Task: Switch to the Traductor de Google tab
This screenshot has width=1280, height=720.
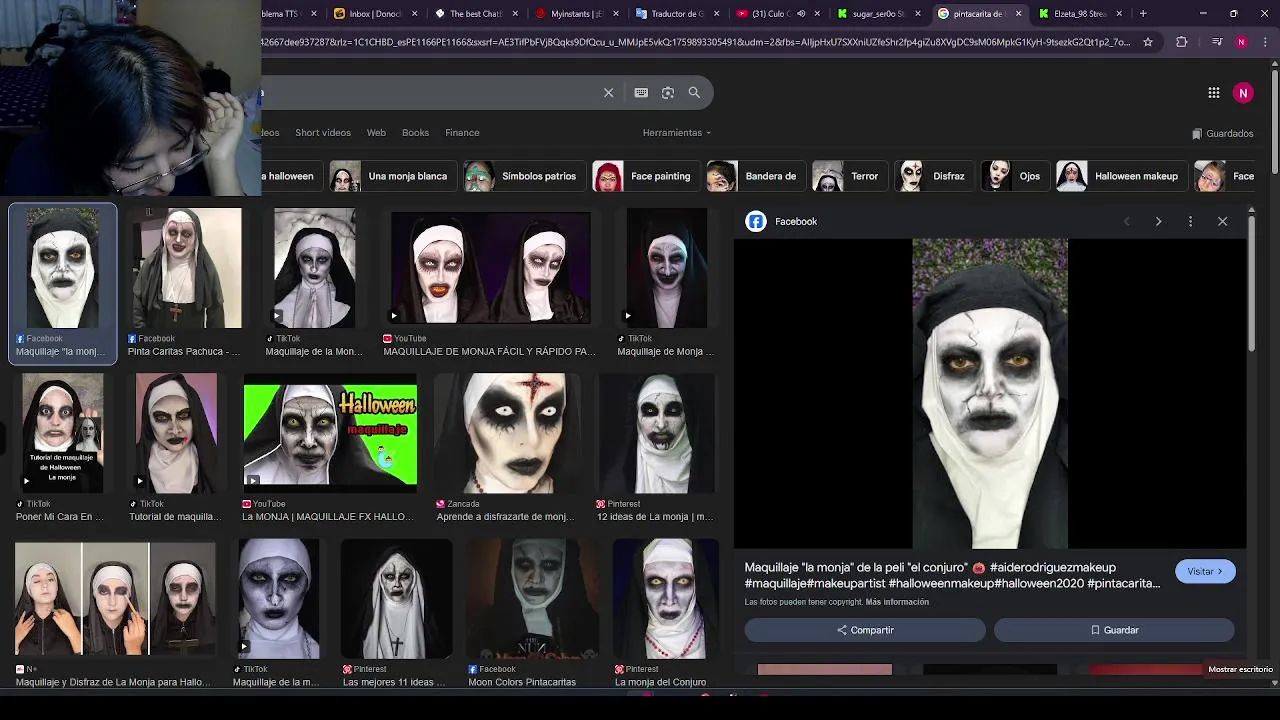Action: coord(678,14)
